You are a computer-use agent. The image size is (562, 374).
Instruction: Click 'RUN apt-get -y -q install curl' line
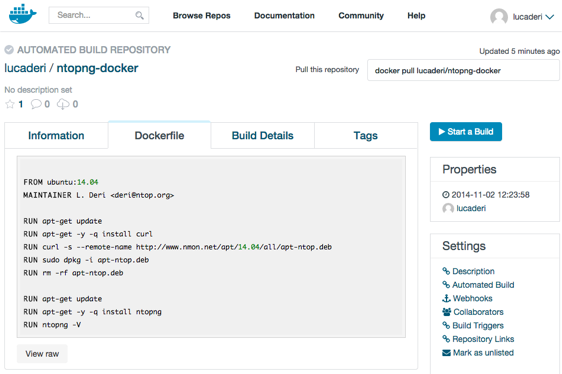(x=88, y=234)
